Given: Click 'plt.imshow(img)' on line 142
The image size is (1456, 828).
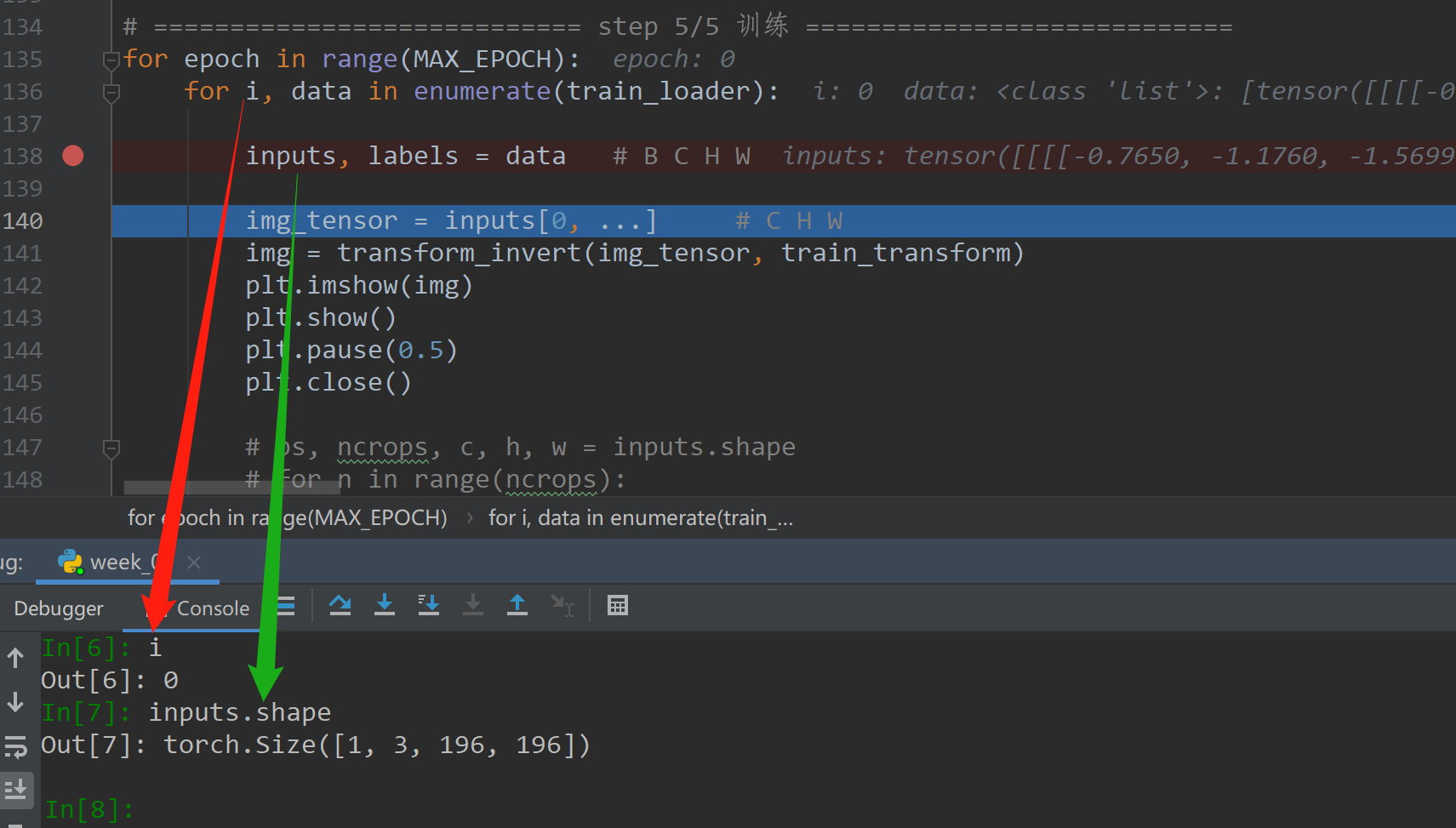Looking at the screenshot, I should 358,286.
